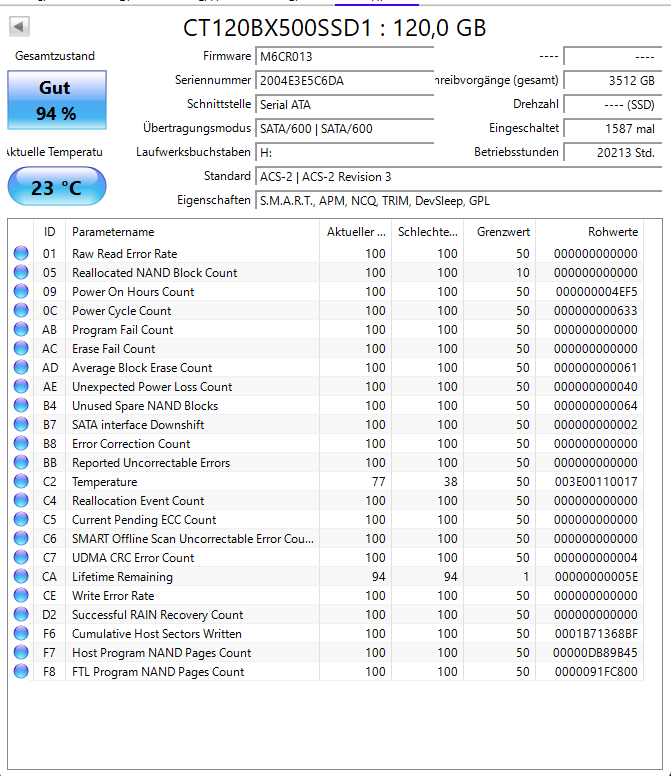Select the status icon for Reallocation Event Count
Viewport: 671px width, 776px height.
tap(21, 500)
